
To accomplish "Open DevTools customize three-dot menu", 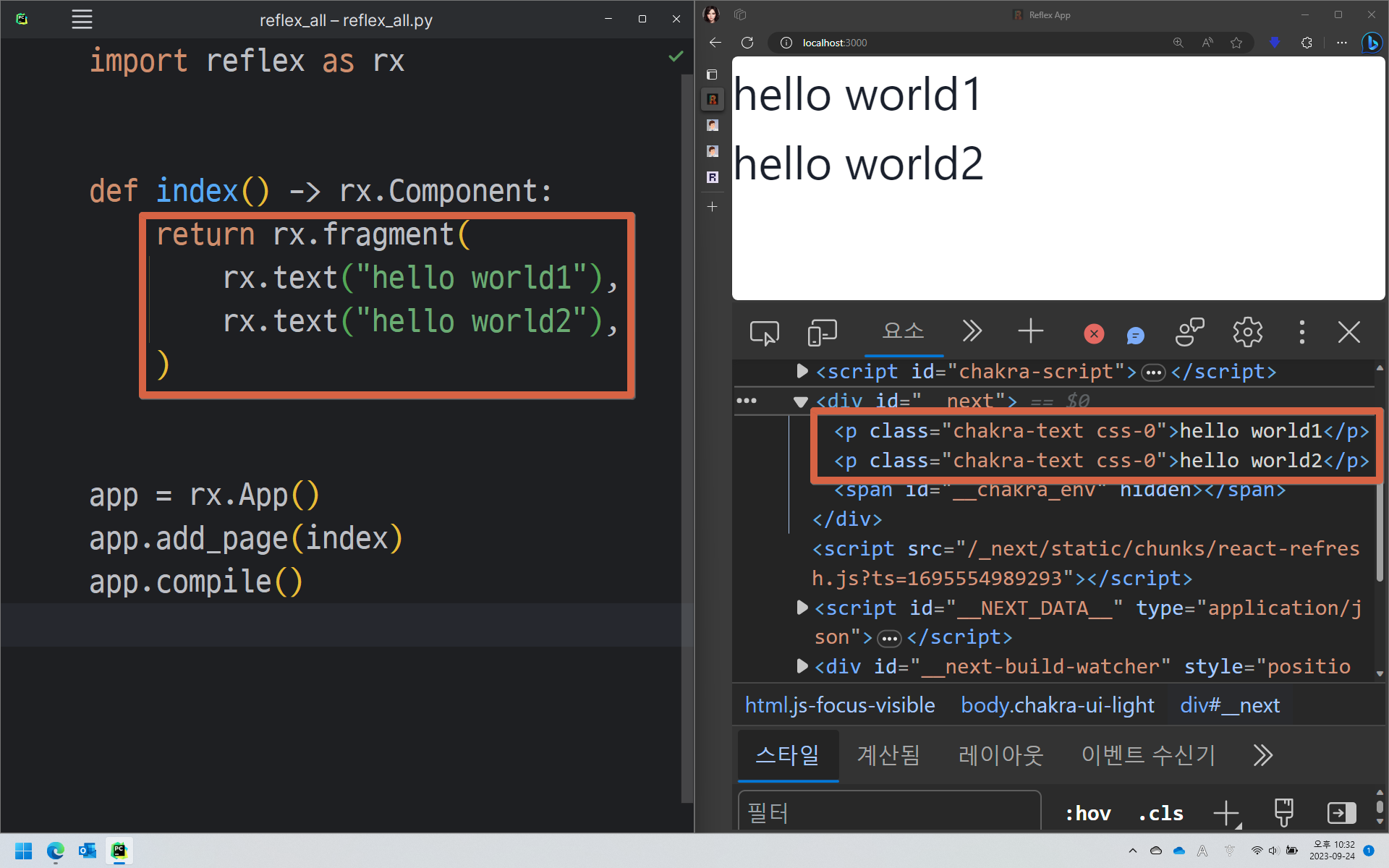I will 1301,333.
